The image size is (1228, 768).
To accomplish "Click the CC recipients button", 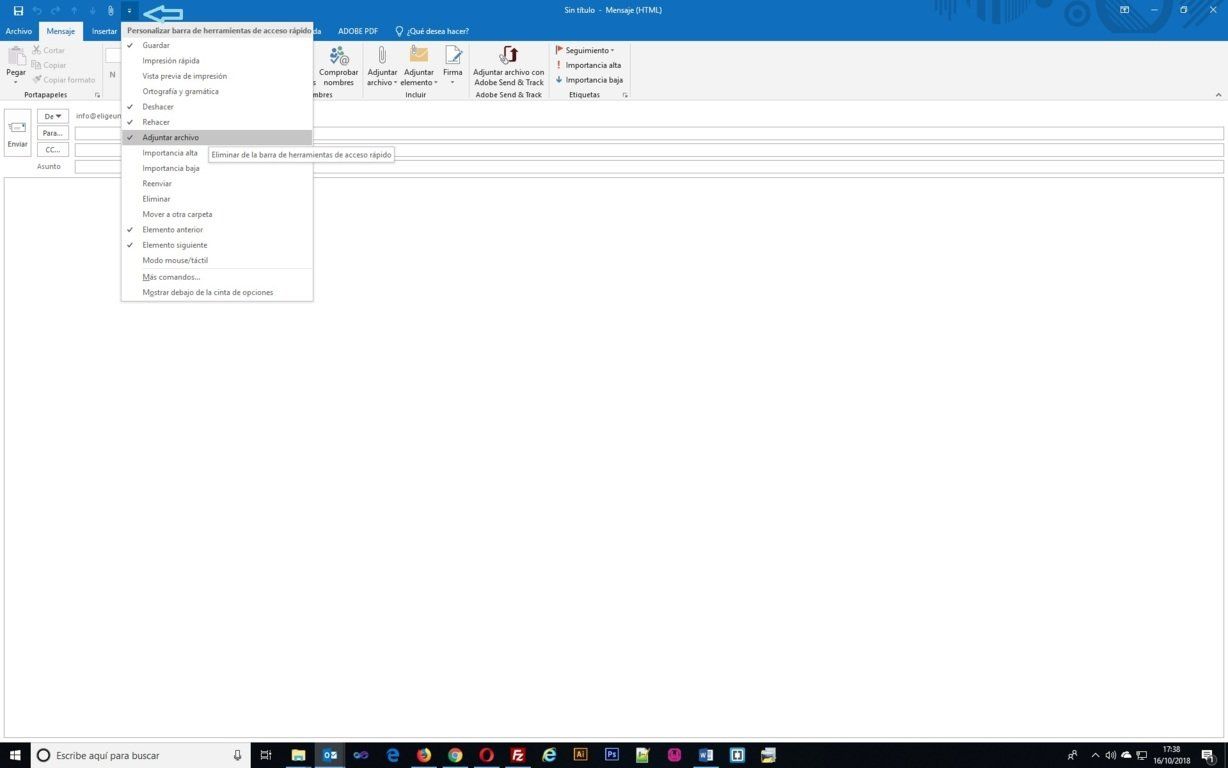I will (51, 149).
